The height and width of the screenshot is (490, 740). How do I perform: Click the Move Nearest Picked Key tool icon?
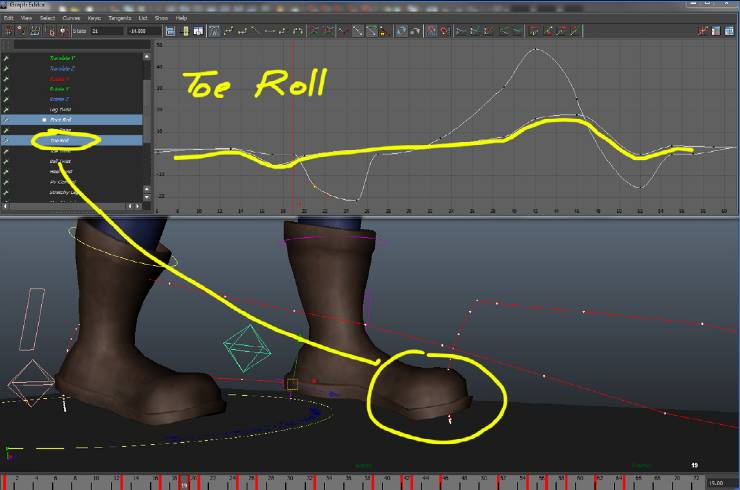pos(9,31)
